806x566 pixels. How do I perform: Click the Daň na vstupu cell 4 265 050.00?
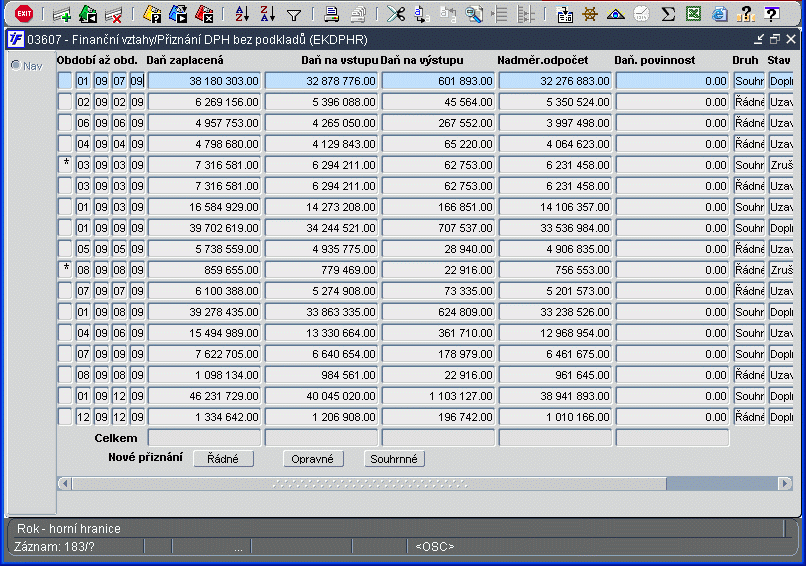coord(321,123)
